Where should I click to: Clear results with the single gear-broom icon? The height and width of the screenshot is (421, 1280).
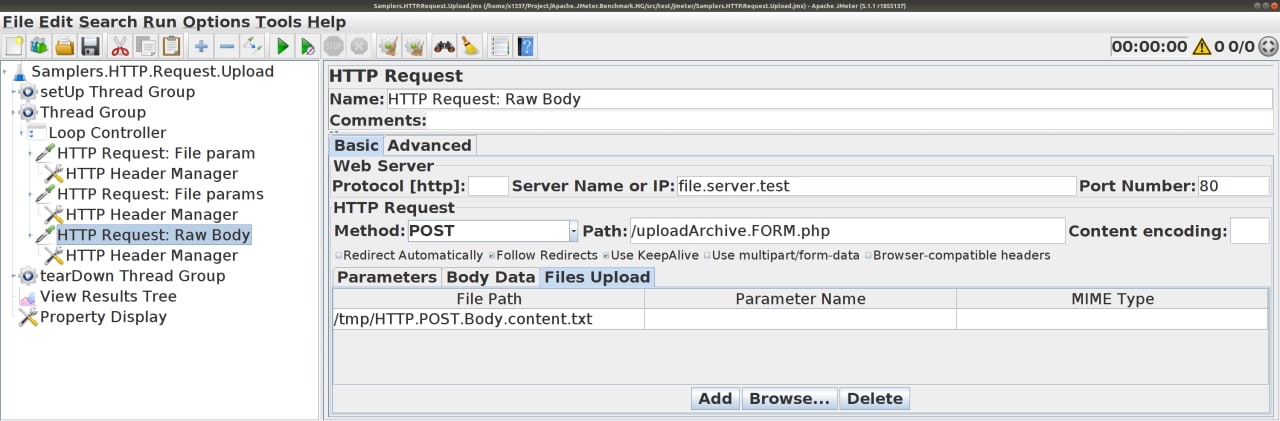click(388, 46)
